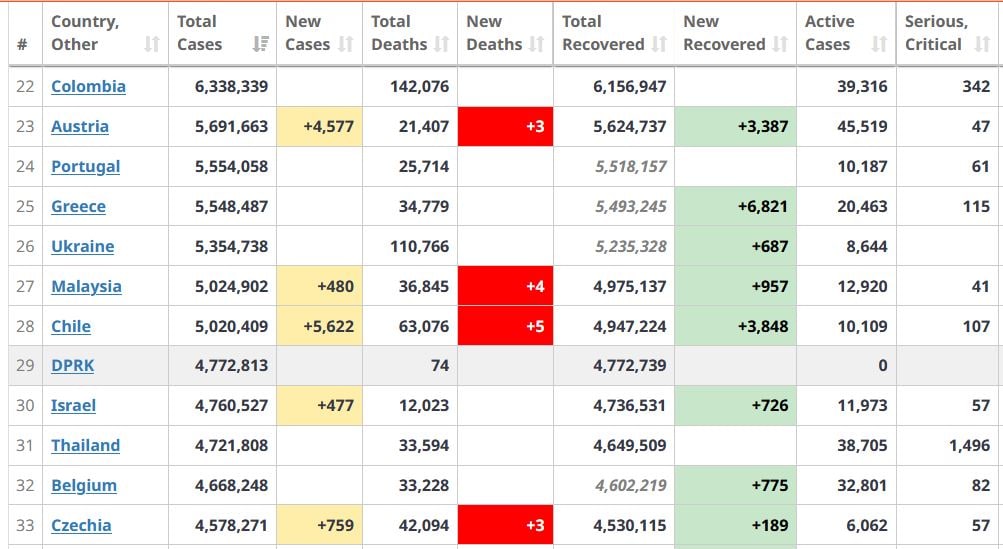This screenshot has height=549, width=1003.
Task: Select Greece serious critical value 115
Action: click(x=976, y=207)
